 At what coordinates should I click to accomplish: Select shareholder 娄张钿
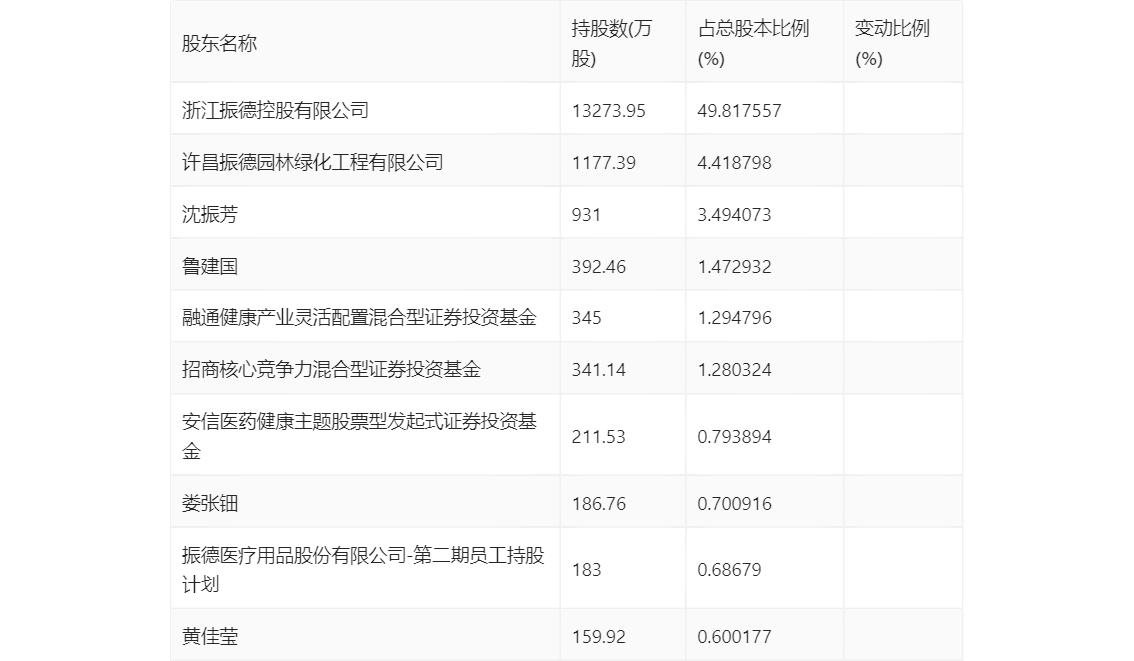pyautogui.click(x=210, y=503)
